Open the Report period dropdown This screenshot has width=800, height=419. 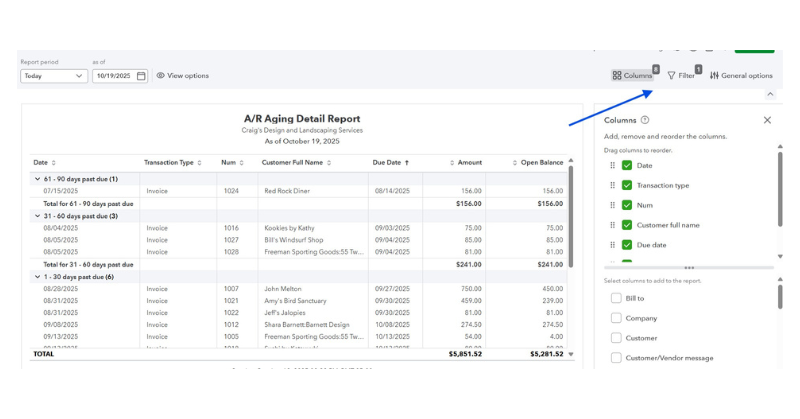point(54,76)
